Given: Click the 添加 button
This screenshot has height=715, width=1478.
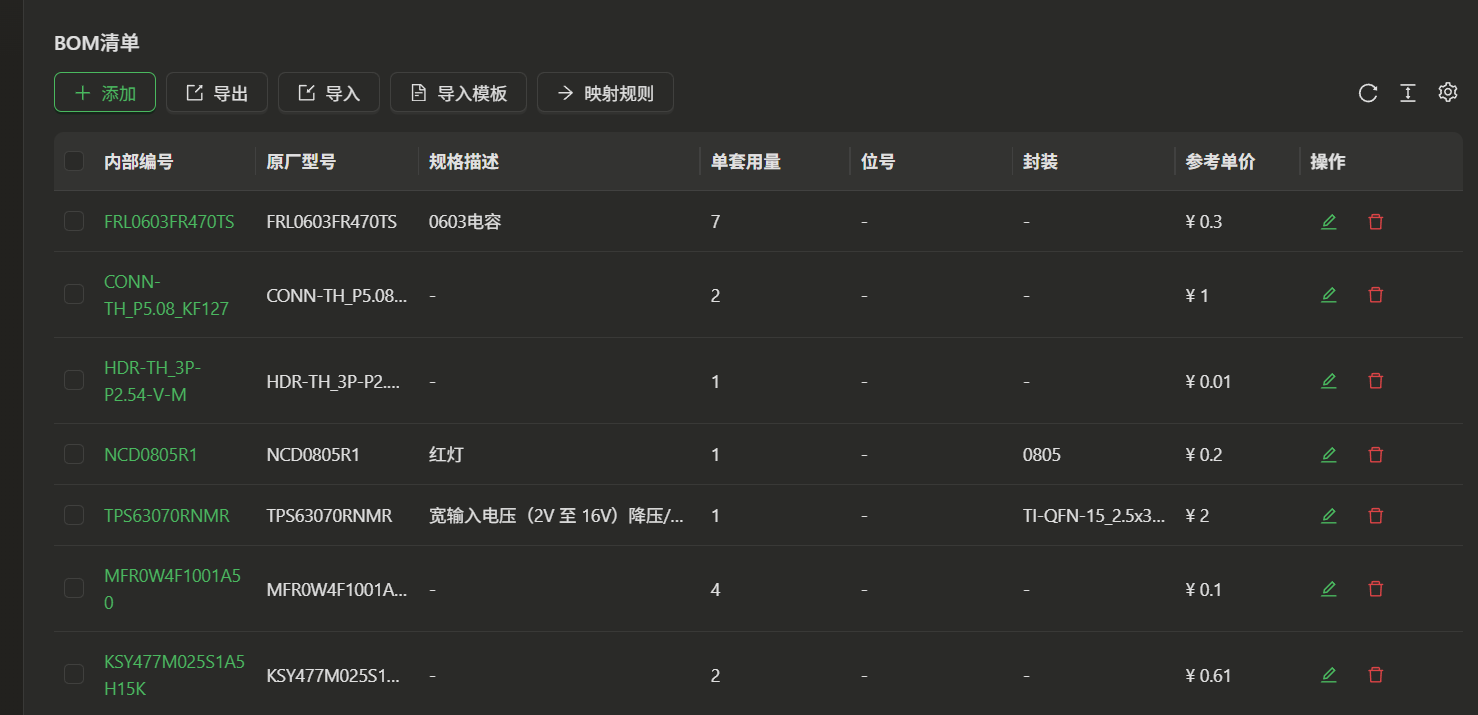Looking at the screenshot, I should (x=105, y=93).
